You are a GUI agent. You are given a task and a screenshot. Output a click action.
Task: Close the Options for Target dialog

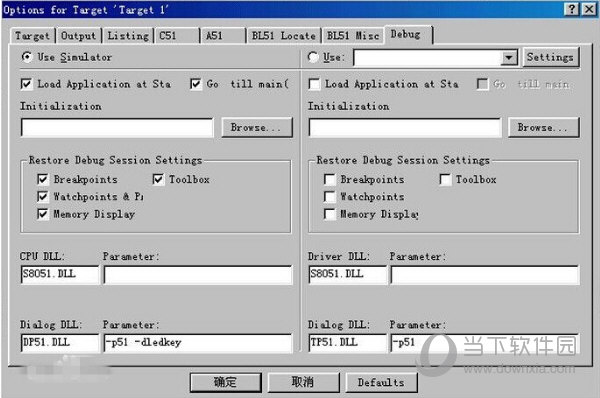coord(589,9)
